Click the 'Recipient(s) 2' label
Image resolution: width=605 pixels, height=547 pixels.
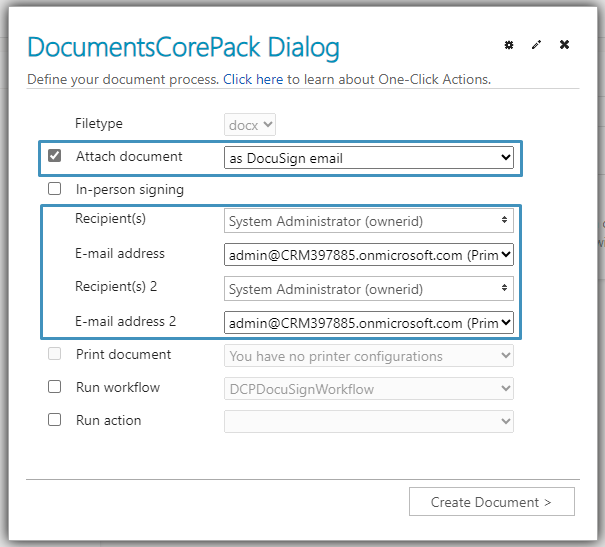[x=116, y=286]
